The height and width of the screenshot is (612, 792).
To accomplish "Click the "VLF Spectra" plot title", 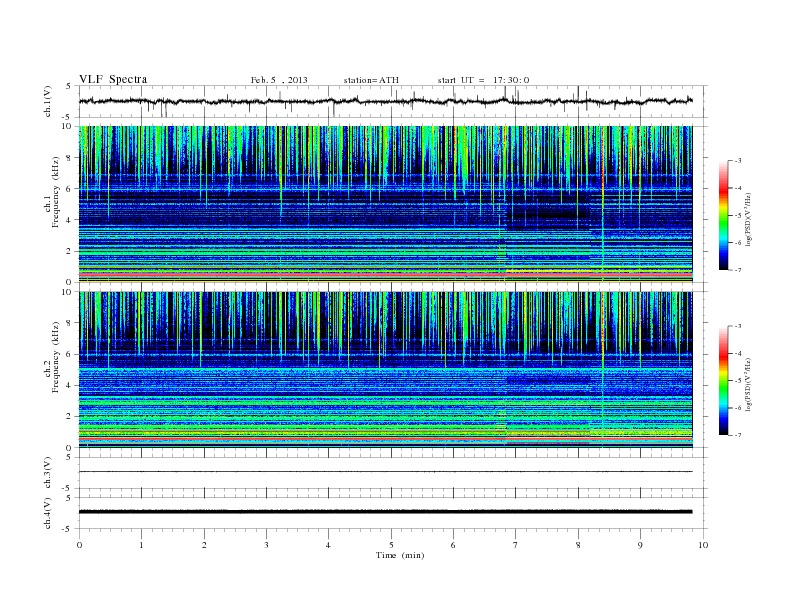I will 113,79.
